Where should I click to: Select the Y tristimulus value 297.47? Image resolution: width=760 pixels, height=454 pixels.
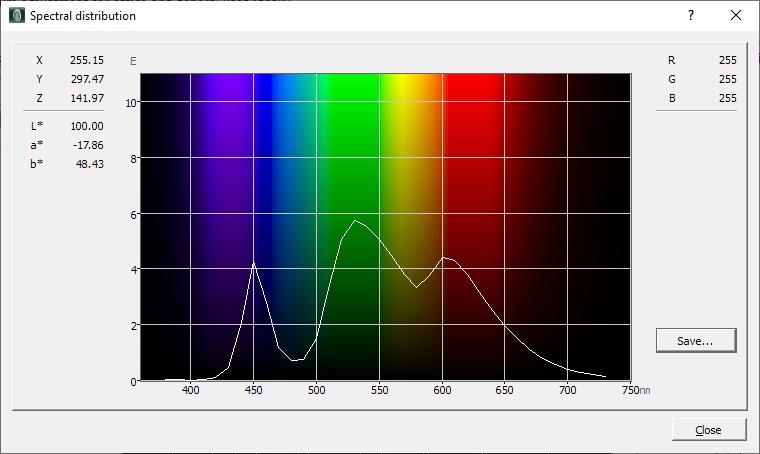(x=86, y=79)
